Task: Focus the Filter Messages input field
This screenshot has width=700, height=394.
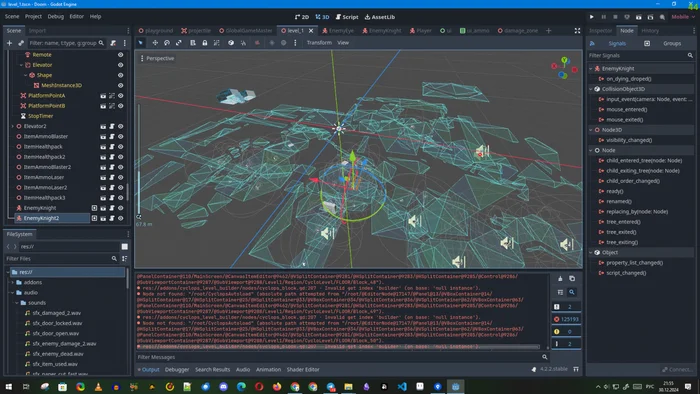Action: point(339,357)
